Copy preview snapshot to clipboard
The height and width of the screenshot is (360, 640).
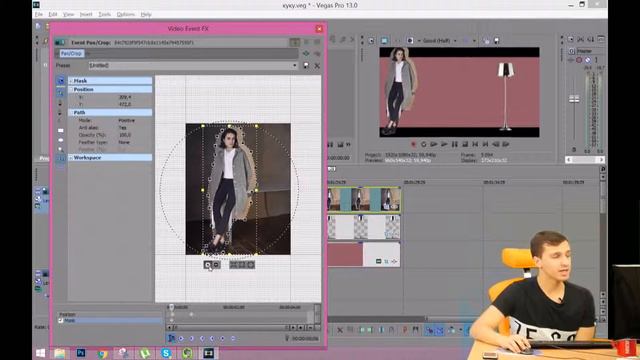point(486,41)
